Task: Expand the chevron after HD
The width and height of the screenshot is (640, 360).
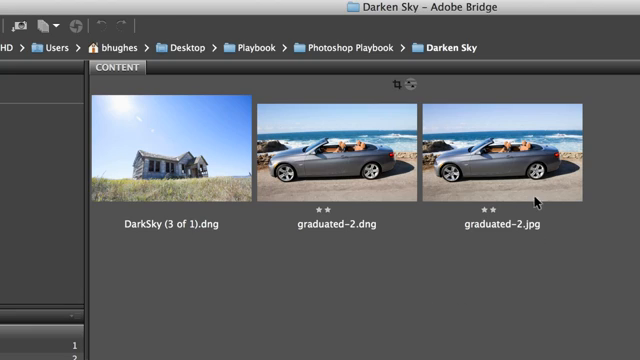Action: (22, 48)
